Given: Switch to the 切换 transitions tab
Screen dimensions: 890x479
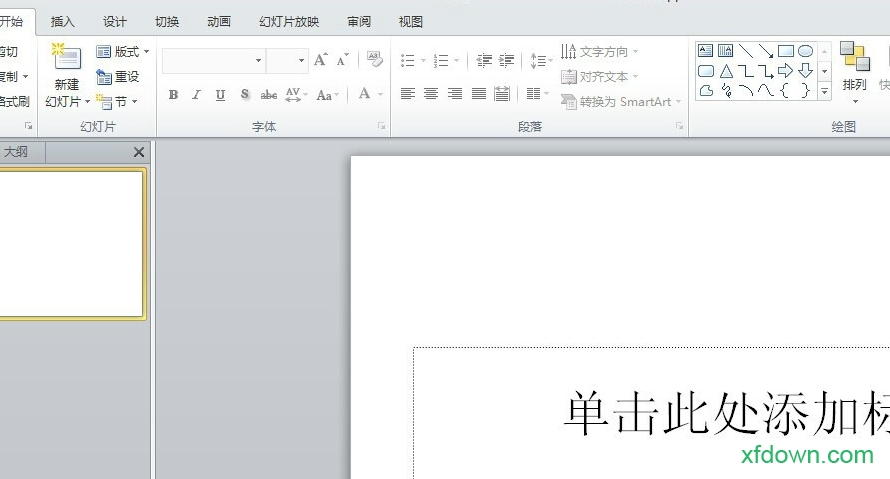Looking at the screenshot, I should click(x=167, y=22).
